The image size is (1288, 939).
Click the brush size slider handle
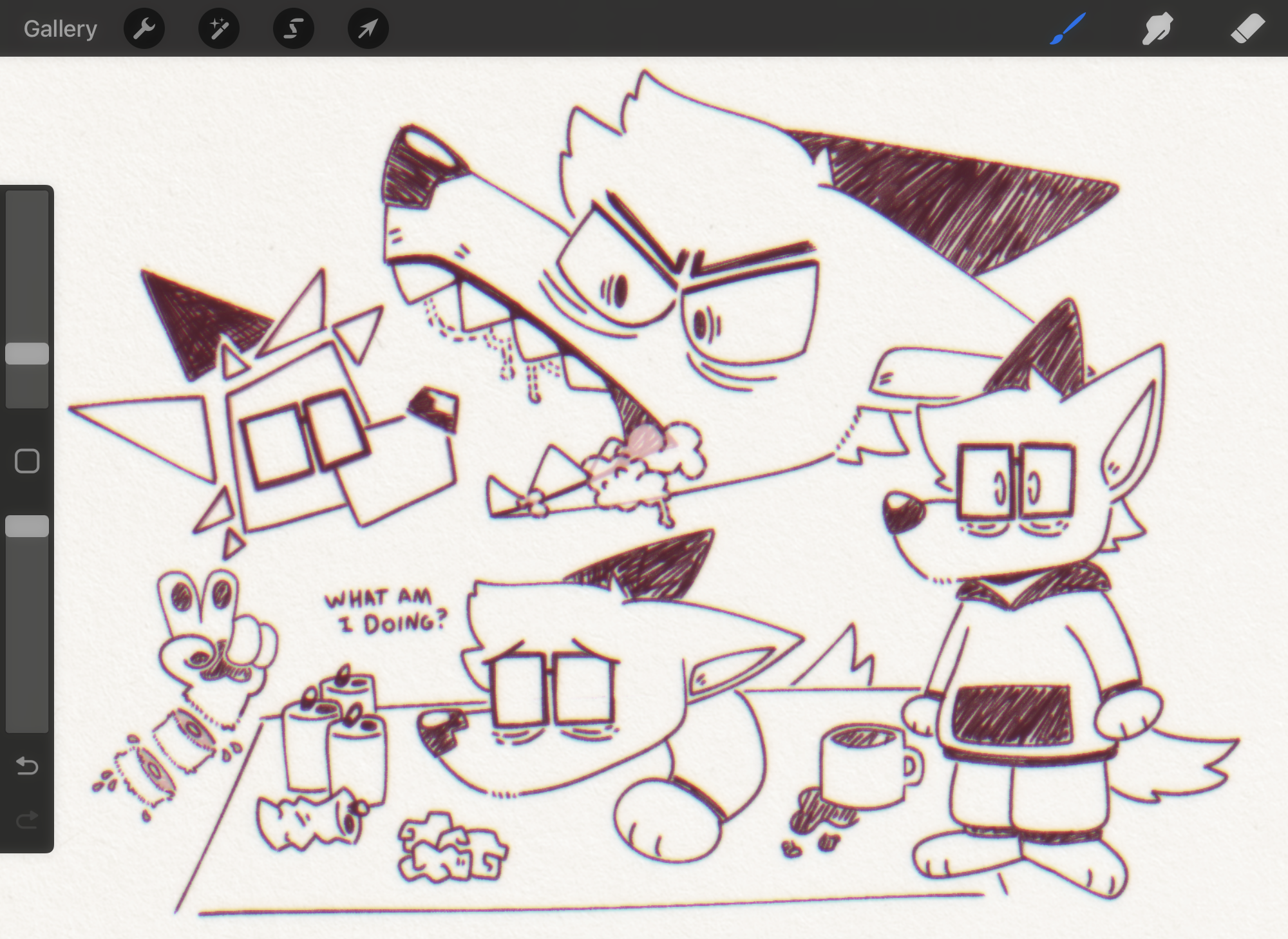point(27,354)
